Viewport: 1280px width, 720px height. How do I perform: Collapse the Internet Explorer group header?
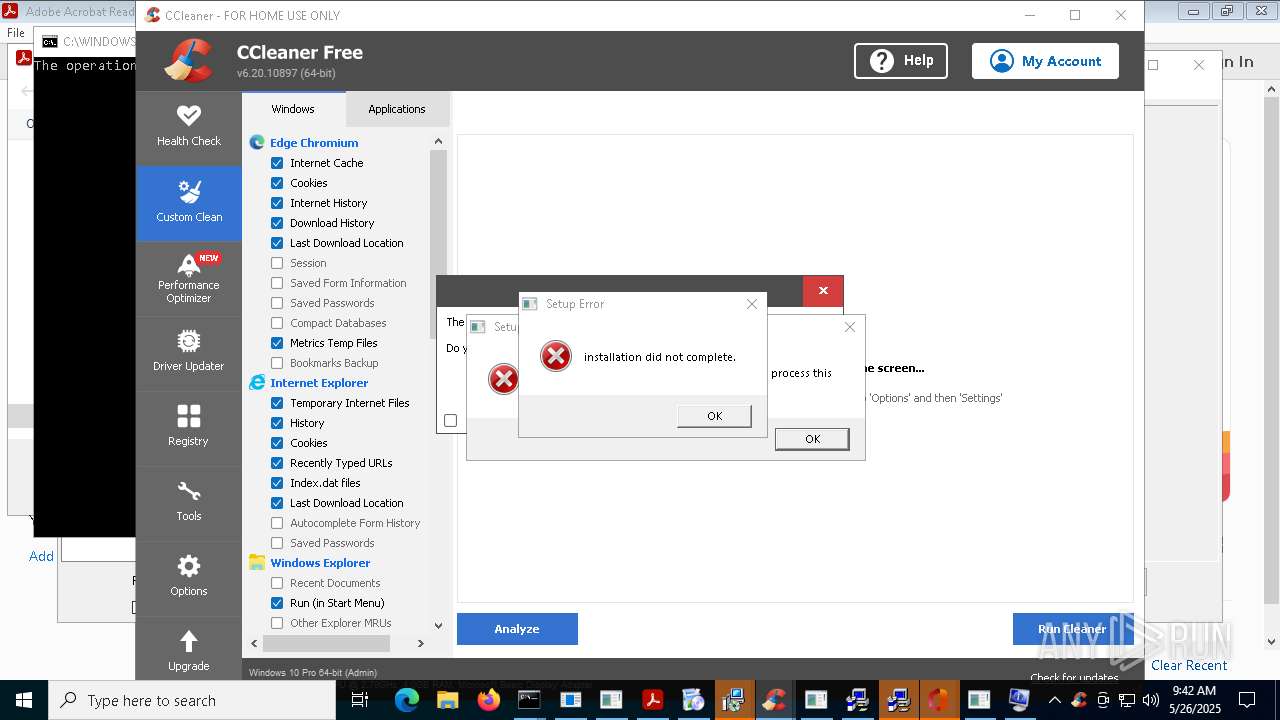click(x=319, y=383)
